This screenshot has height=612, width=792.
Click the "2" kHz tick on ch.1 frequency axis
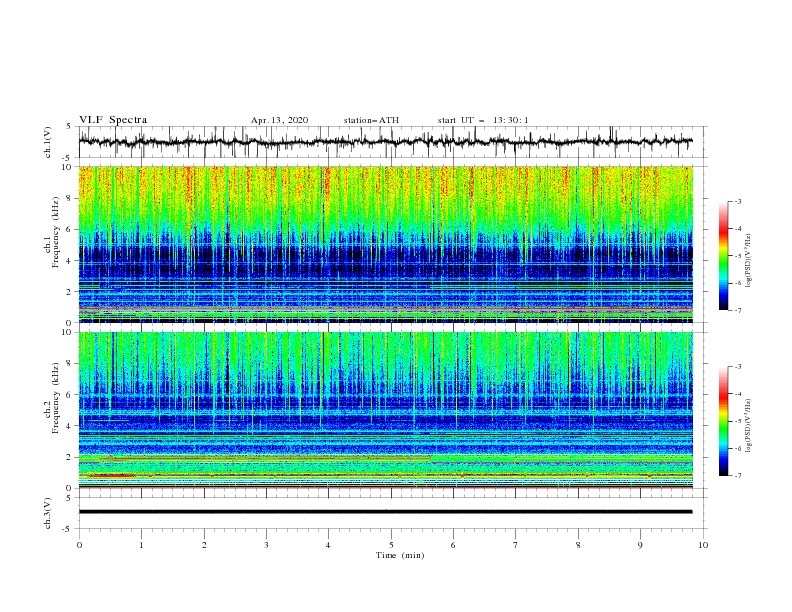click(x=69, y=291)
